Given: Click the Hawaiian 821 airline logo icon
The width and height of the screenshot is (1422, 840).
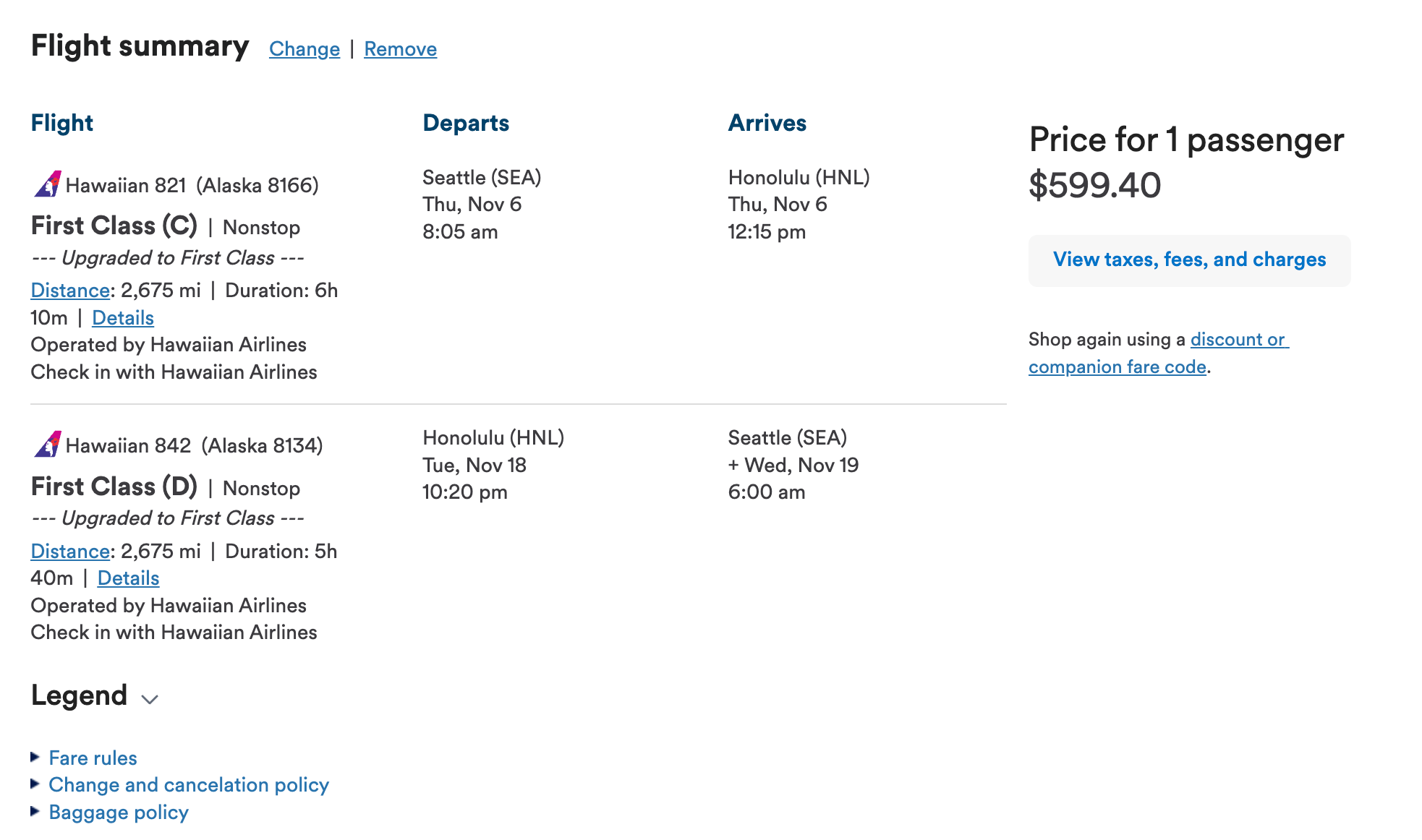Looking at the screenshot, I should tap(48, 184).
